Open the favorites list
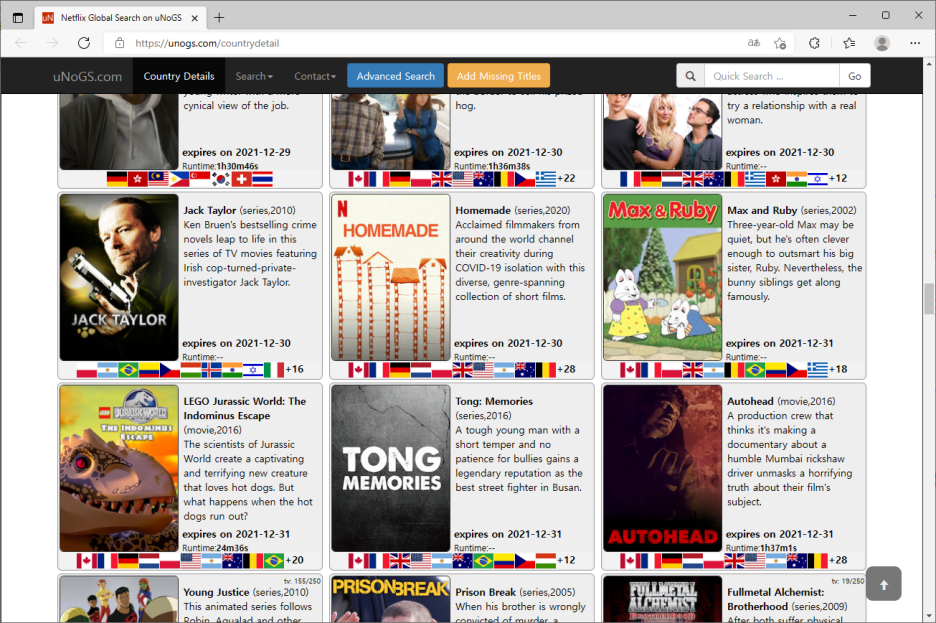This screenshot has width=936, height=623. point(849,43)
